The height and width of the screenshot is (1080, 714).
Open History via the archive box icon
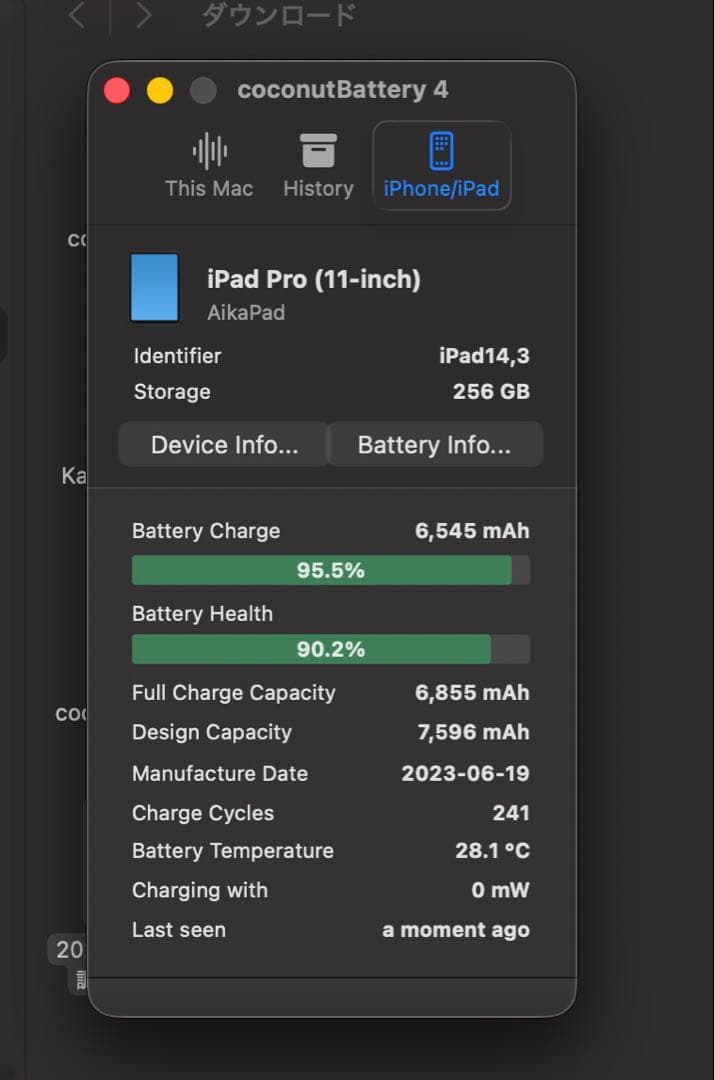(x=318, y=151)
